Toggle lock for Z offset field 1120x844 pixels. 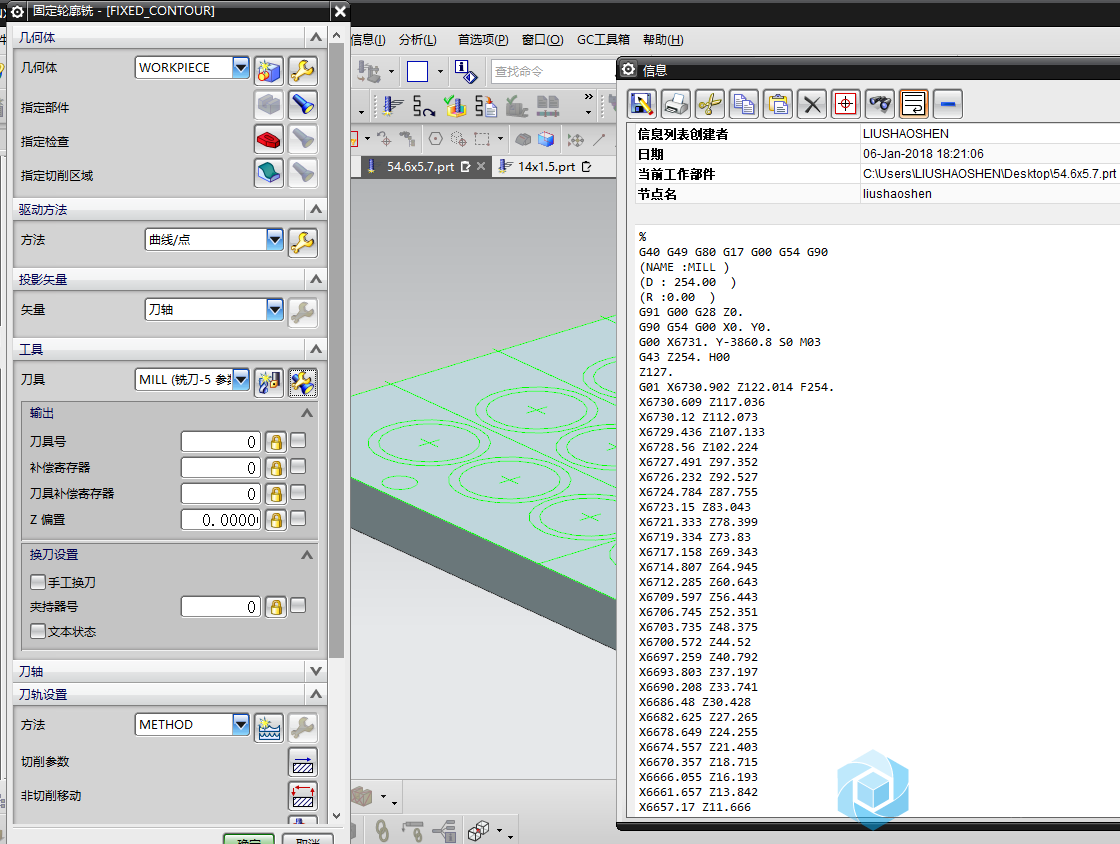pos(276,520)
